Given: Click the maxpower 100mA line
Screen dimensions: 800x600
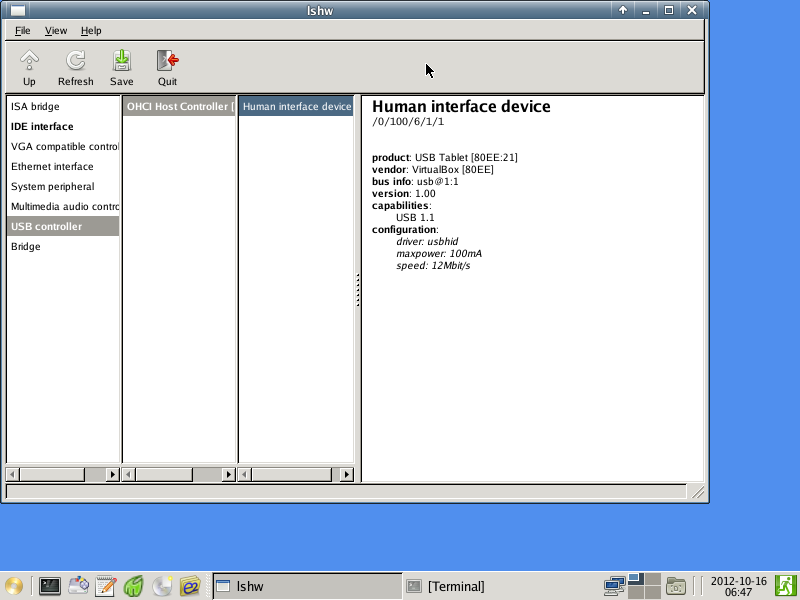Looking at the screenshot, I should [x=439, y=254].
